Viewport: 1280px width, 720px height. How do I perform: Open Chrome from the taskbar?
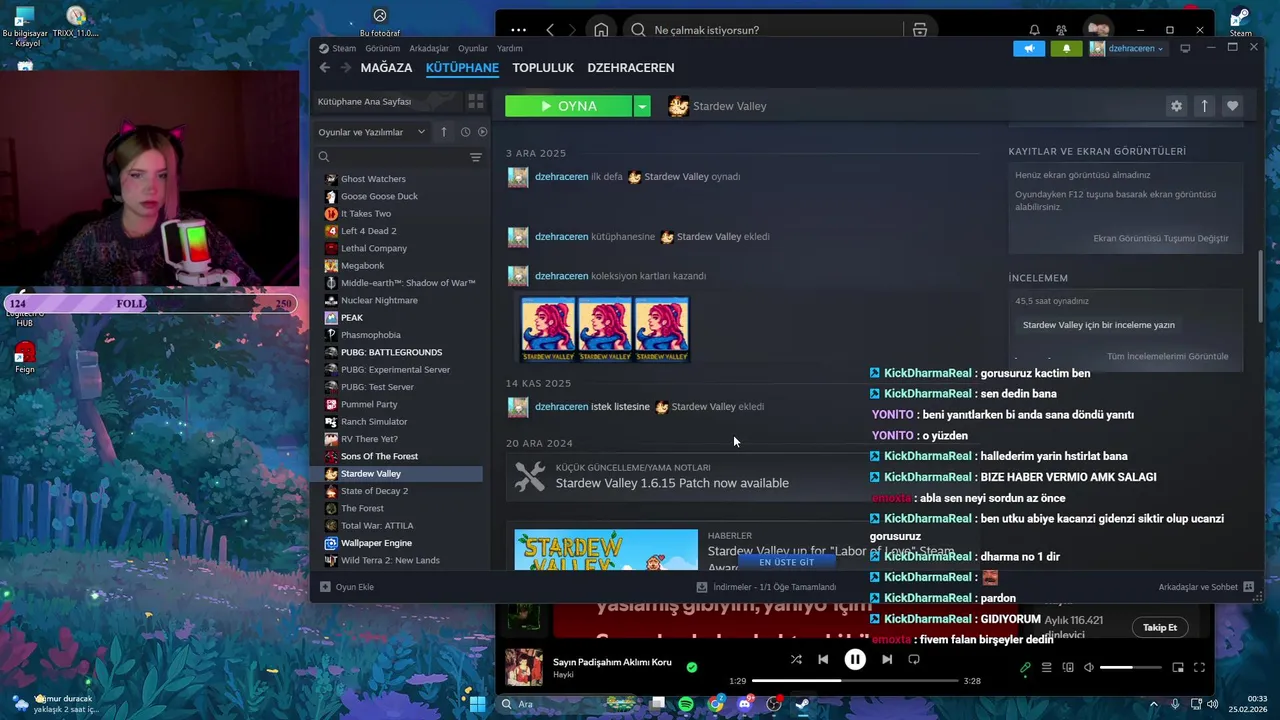click(x=716, y=704)
